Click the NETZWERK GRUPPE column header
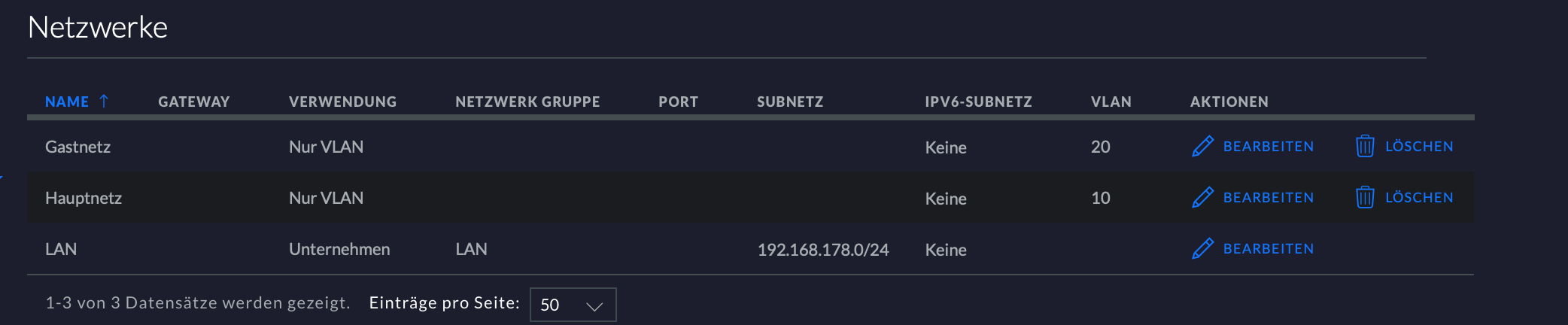Viewport: 1568px width, 325px height. (527, 102)
